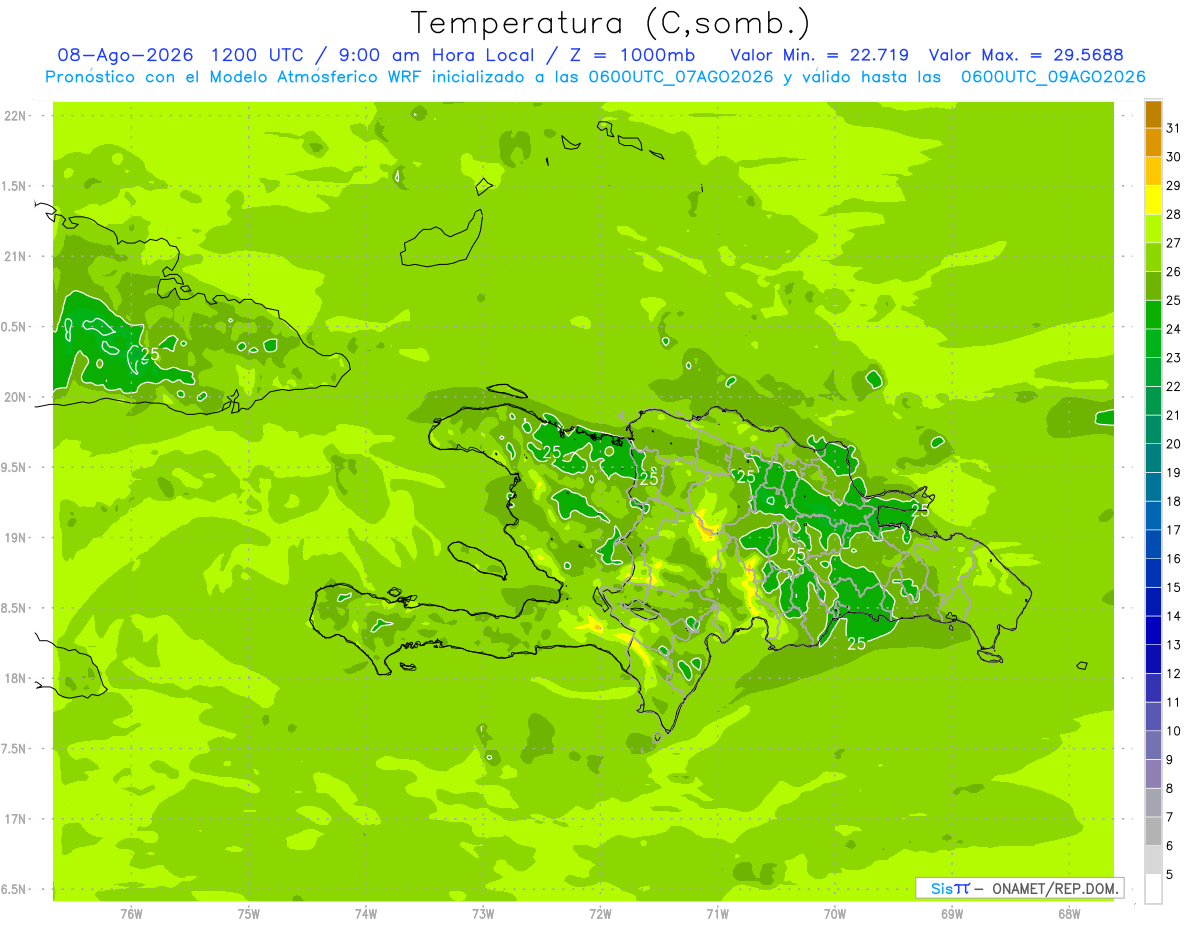Viewport: 1200px width, 927px height.
Task: Click the '5' legend scale value
Action: point(1170,875)
